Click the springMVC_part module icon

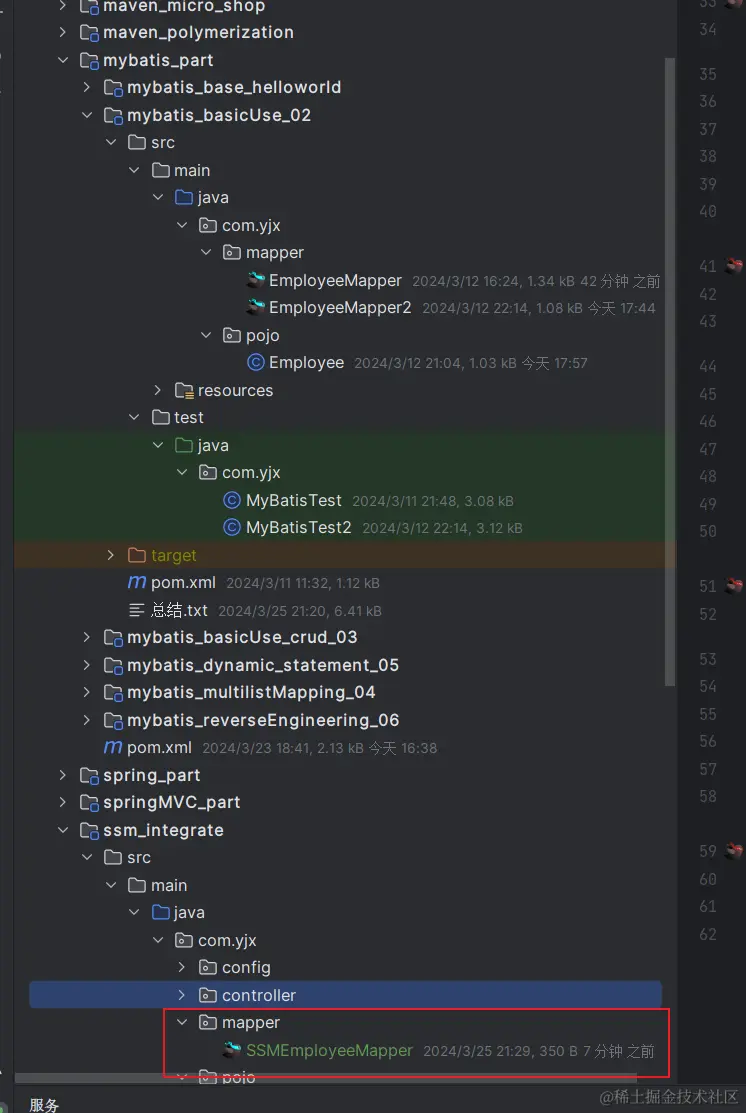point(89,803)
